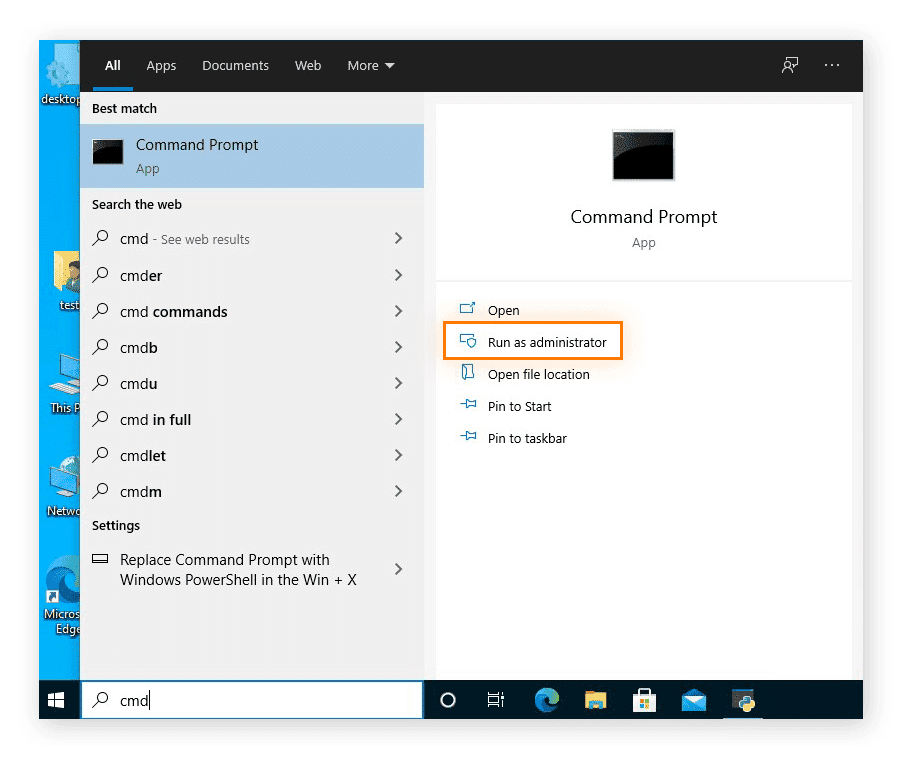Expand arrow for Replace Command Prompt setting
Screen dimensions: 902x757
(x=398, y=569)
